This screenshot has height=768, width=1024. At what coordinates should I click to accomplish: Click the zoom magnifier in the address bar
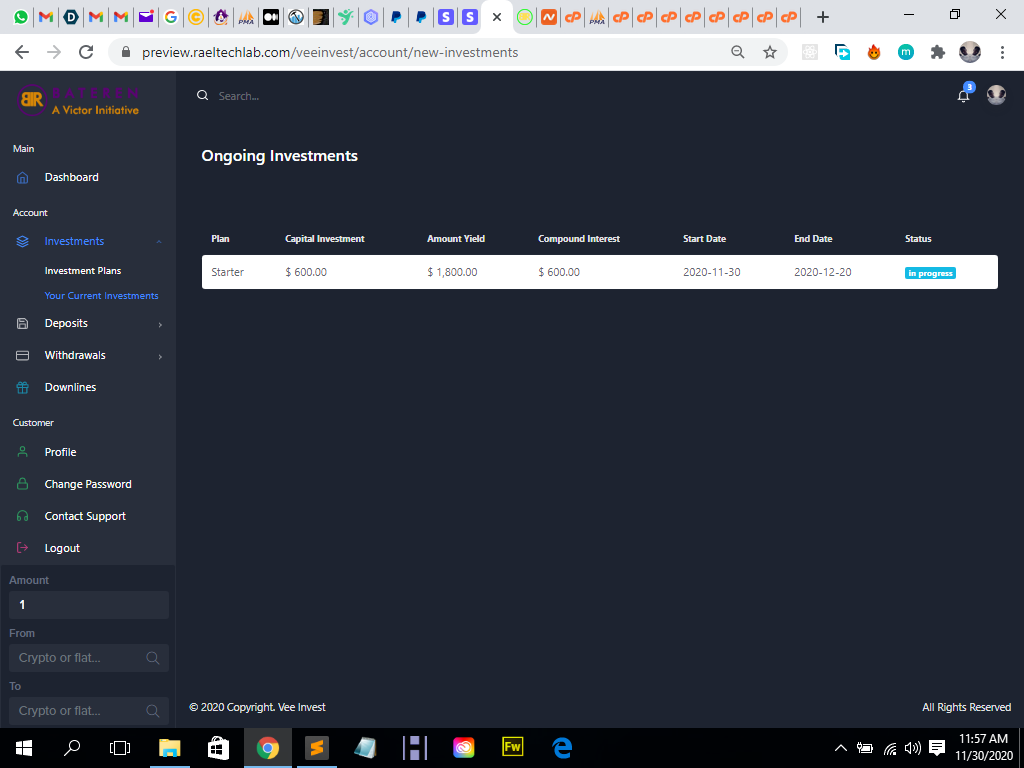737,52
